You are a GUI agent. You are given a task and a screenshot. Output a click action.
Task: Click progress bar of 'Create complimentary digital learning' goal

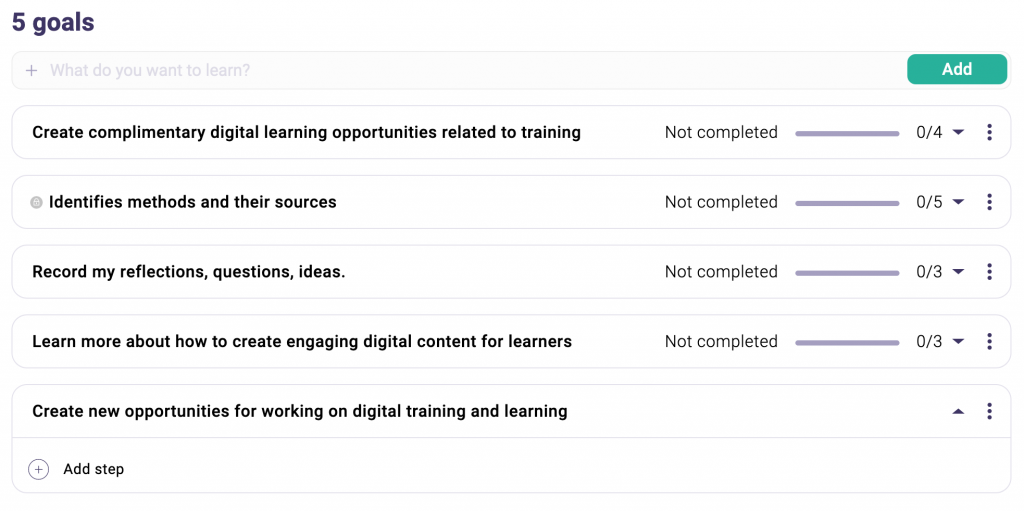point(847,133)
